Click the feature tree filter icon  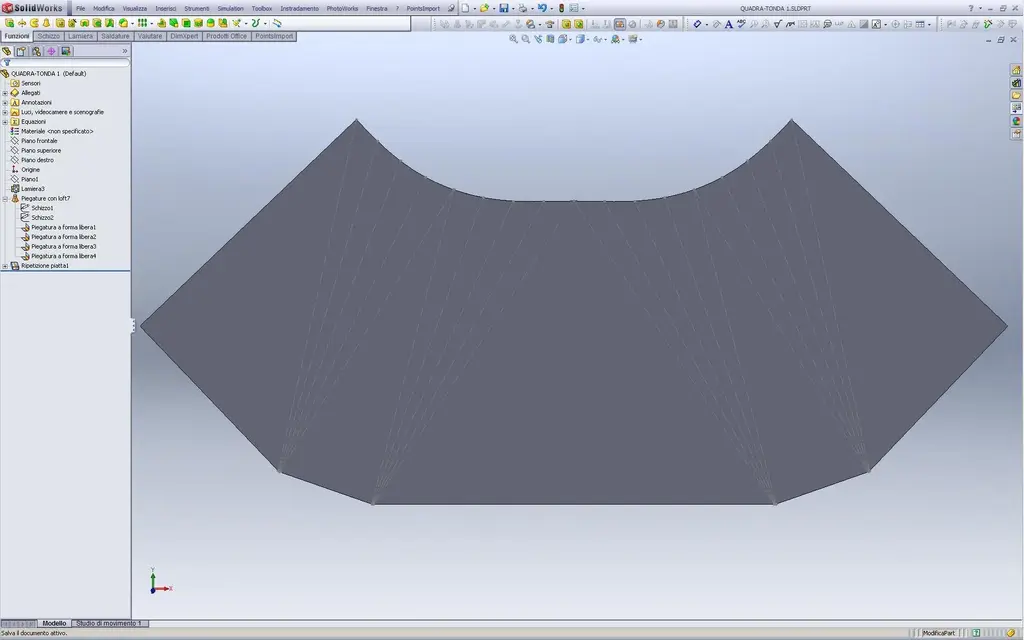7,63
